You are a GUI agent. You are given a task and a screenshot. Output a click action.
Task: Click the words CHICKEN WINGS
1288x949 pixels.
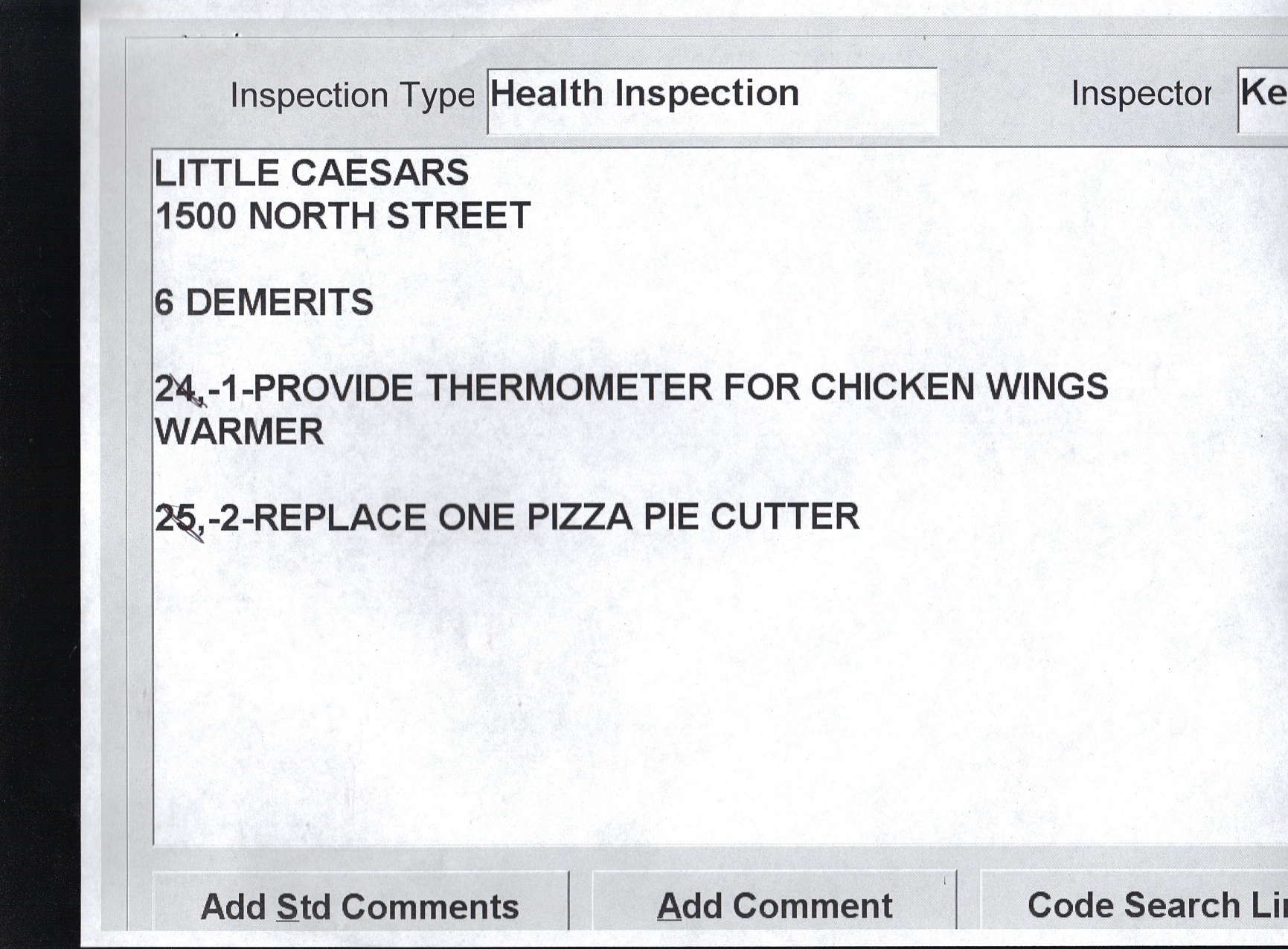click(958, 387)
